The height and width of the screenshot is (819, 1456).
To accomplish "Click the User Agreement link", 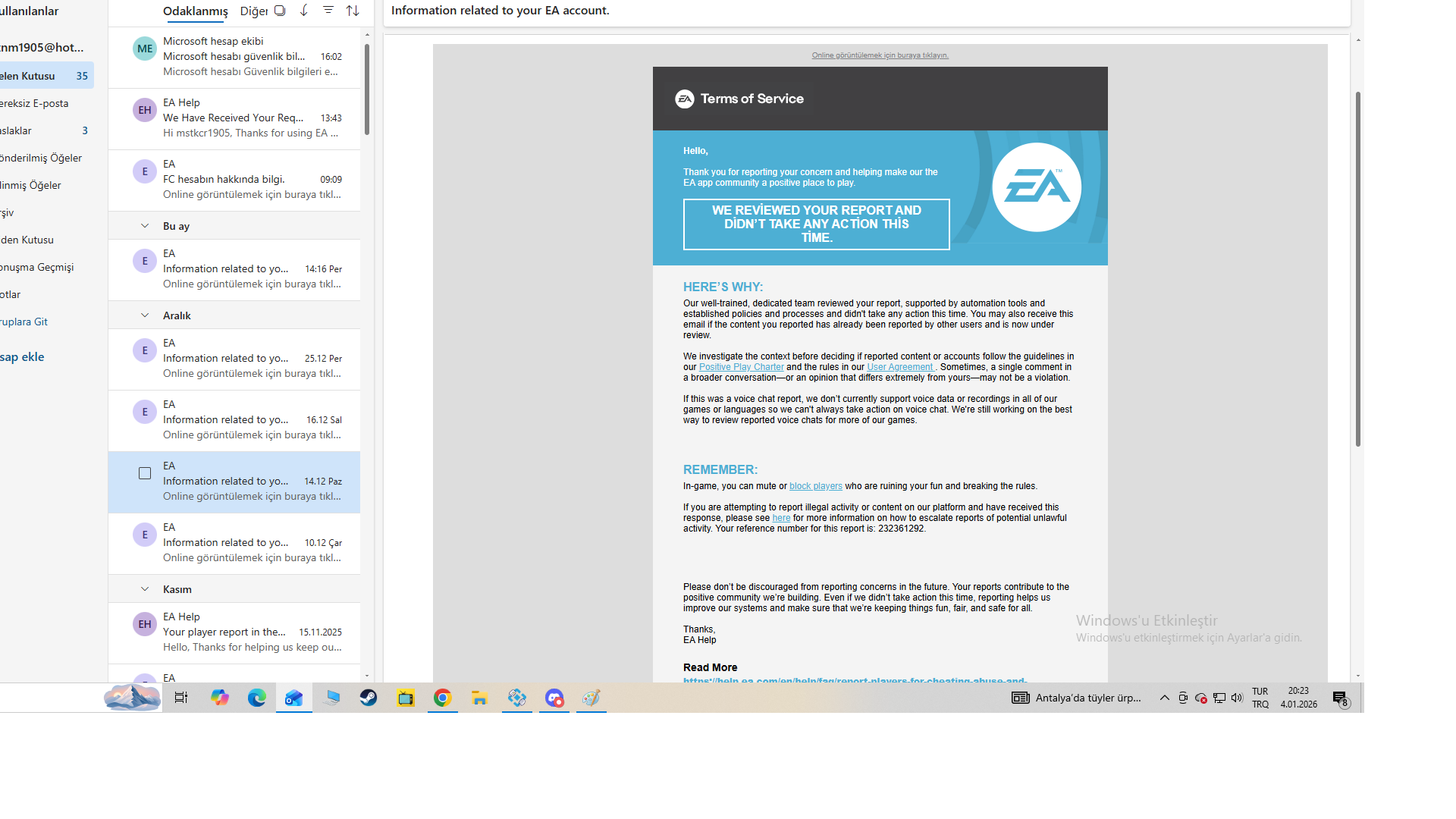I will [x=899, y=367].
